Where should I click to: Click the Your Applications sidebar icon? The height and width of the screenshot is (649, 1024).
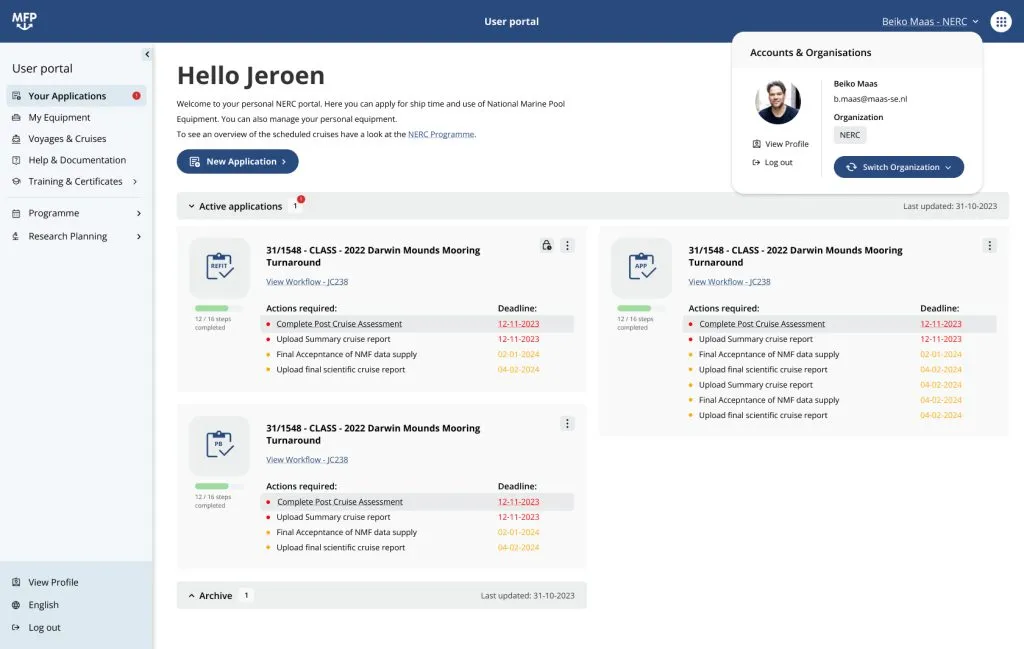[x=16, y=96]
